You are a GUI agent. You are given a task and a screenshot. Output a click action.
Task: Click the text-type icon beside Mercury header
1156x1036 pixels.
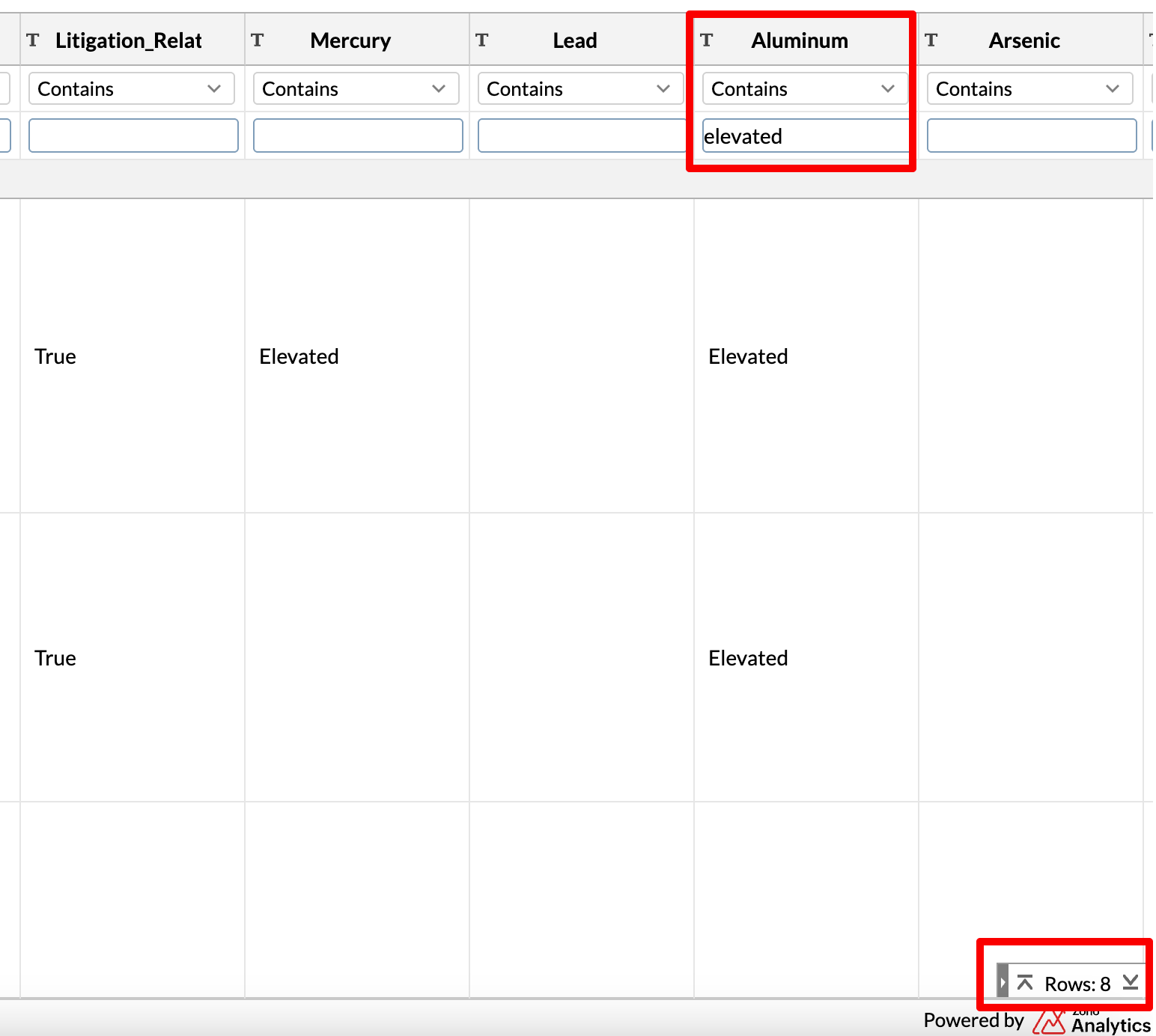click(258, 40)
